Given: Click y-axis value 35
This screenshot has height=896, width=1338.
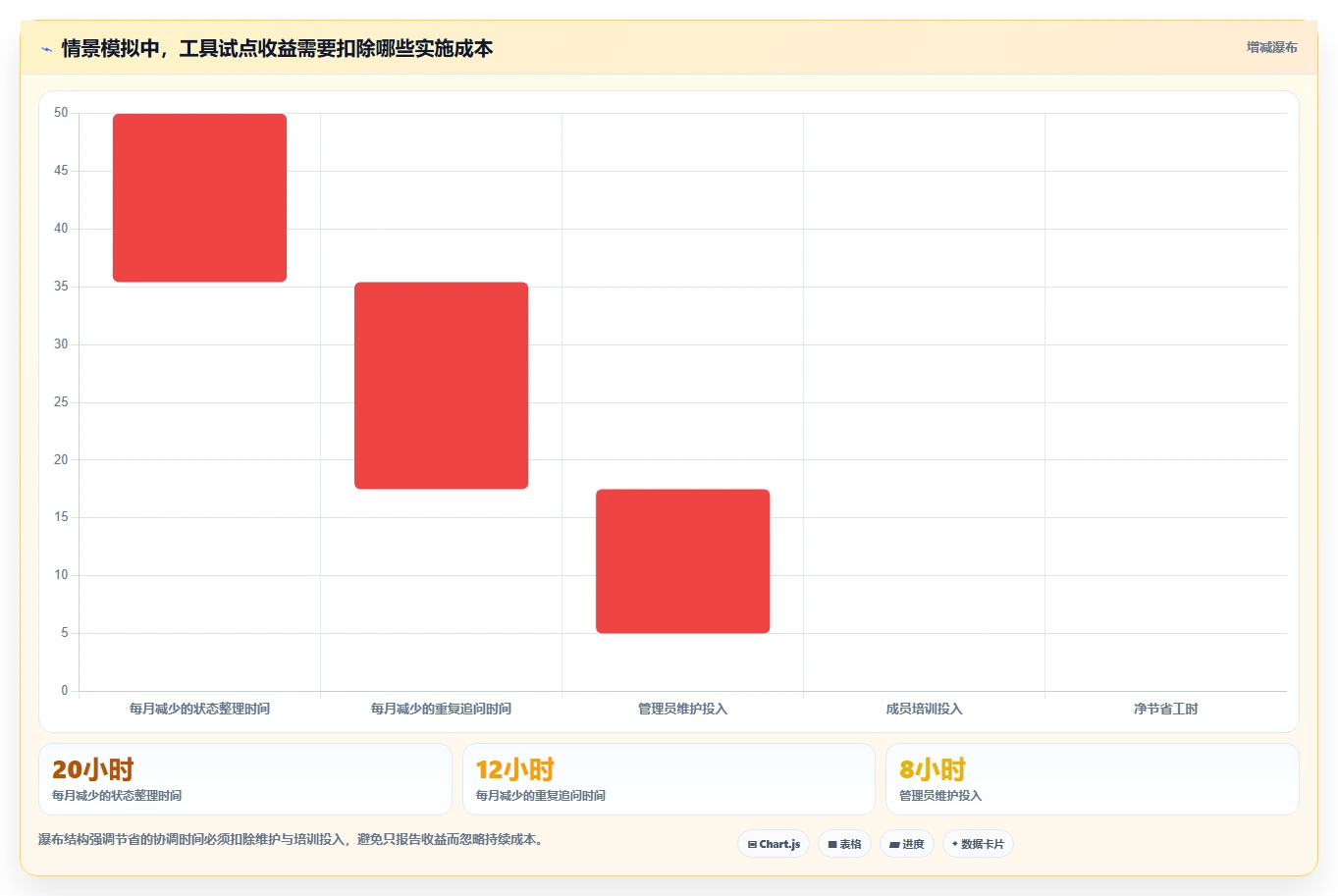Looking at the screenshot, I should pyautogui.click(x=61, y=287).
